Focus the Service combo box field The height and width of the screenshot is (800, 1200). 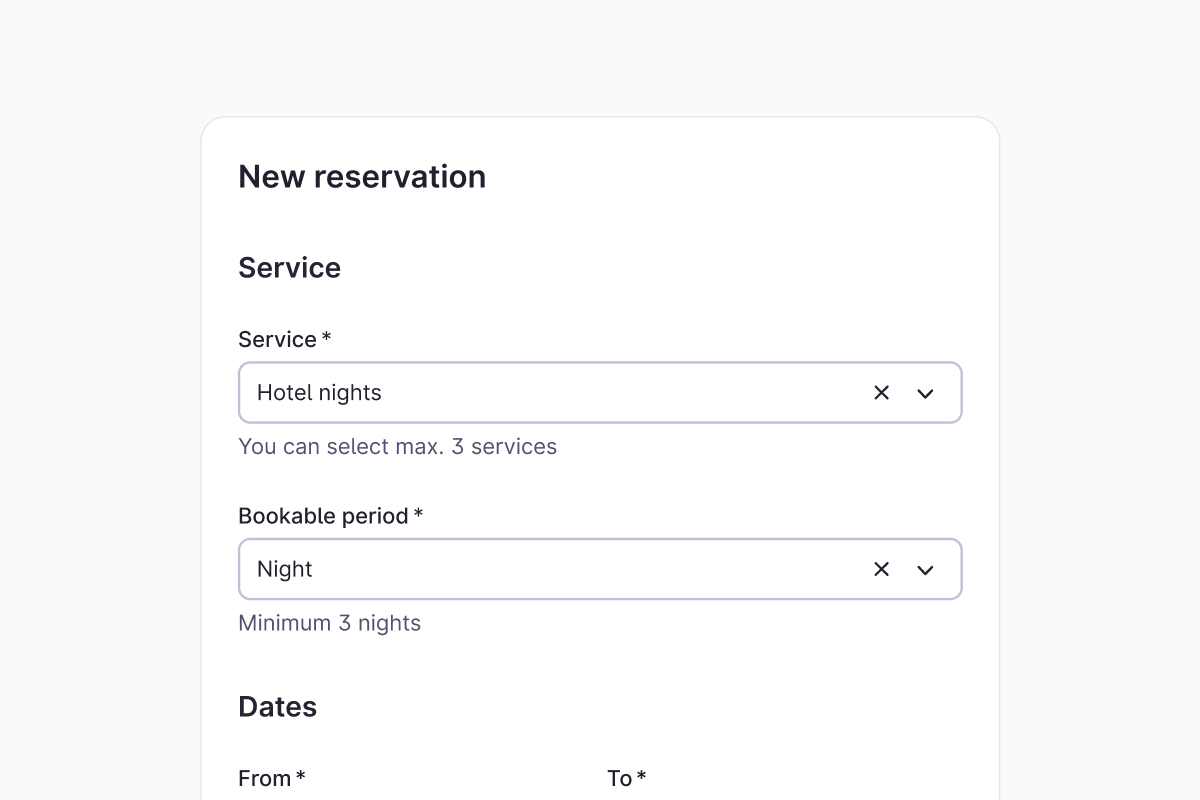[600, 393]
